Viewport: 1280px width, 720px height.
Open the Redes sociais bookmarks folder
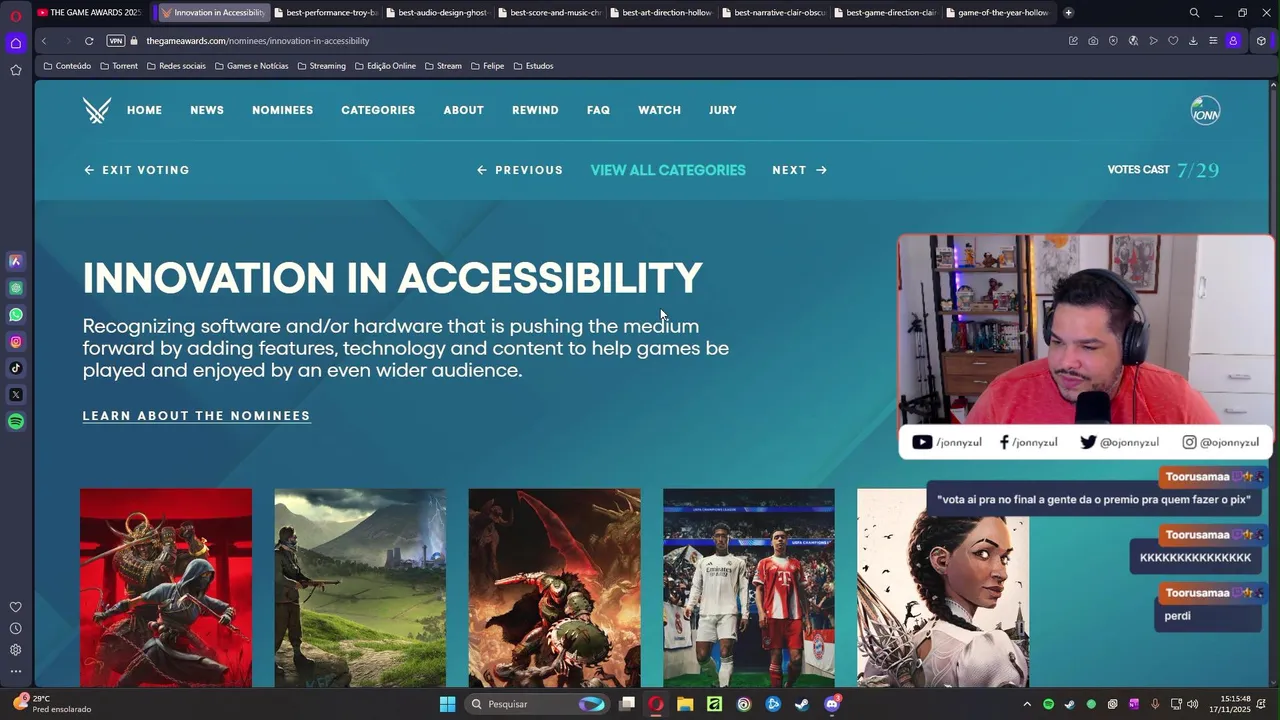[x=176, y=66]
